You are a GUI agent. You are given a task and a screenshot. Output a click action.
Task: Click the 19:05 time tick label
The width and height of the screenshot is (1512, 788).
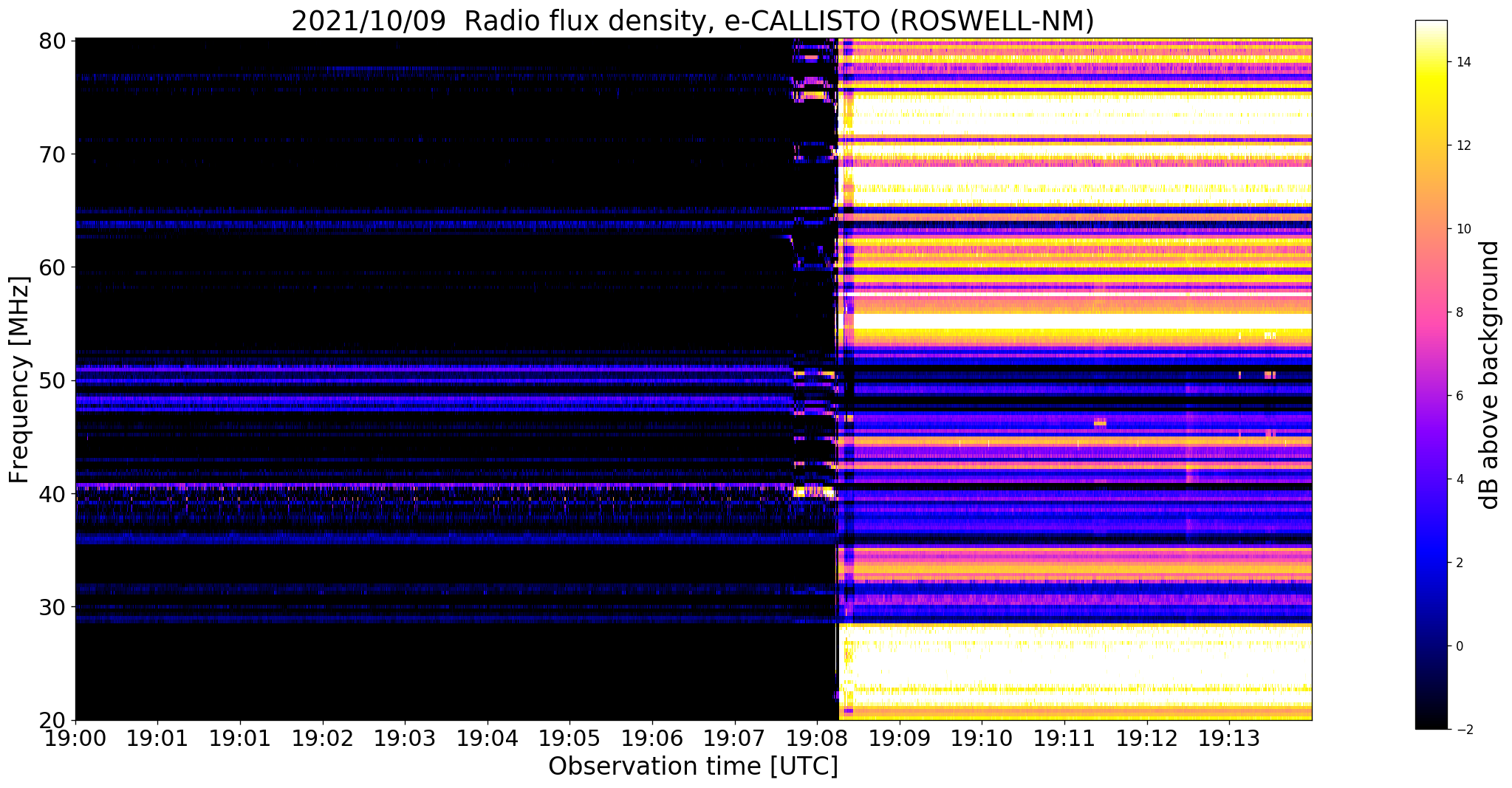click(x=569, y=739)
